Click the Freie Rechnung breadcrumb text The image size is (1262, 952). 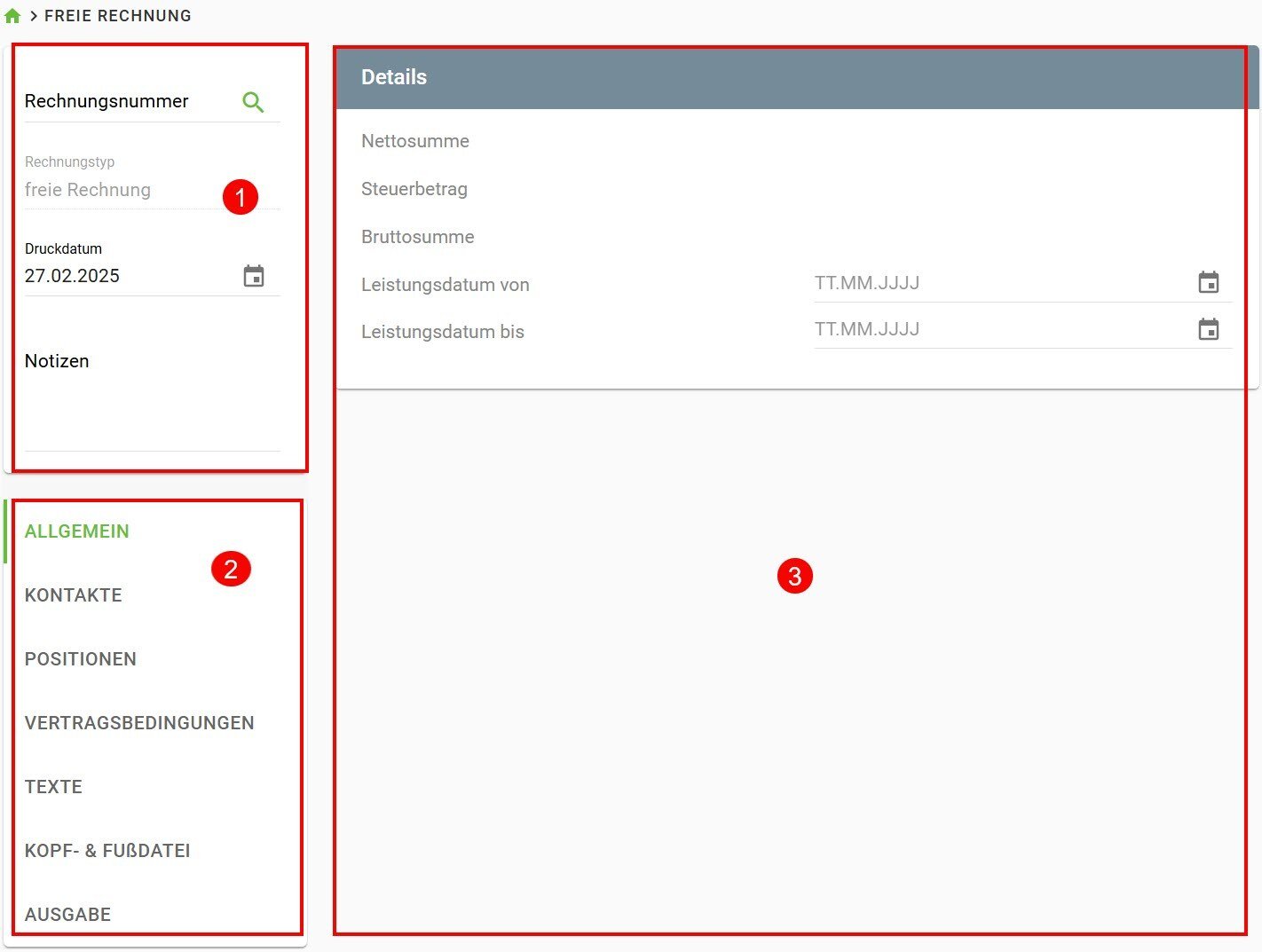click(x=118, y=16)
